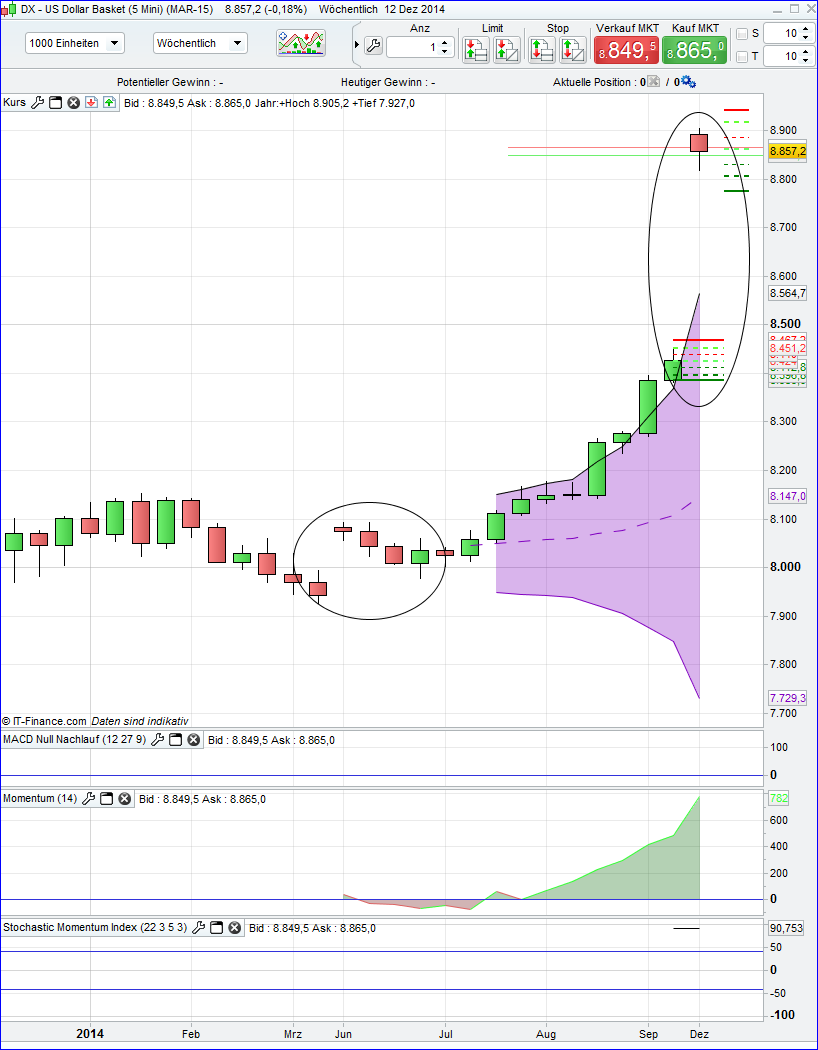The height and width of the screenshot is (1050, 818).
Task: Click the purple 7.729,3 axis value
Action: coord(787,698)
